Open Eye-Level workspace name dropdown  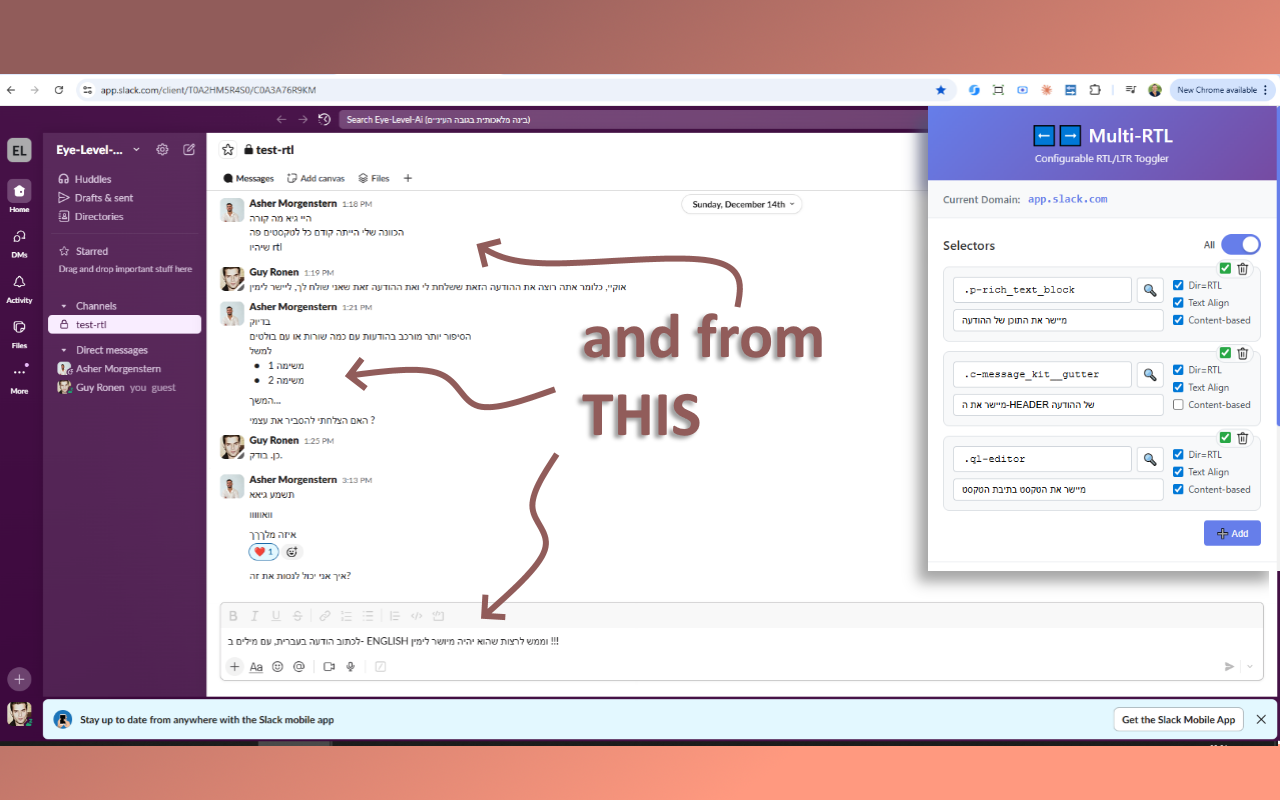point(98,150)
